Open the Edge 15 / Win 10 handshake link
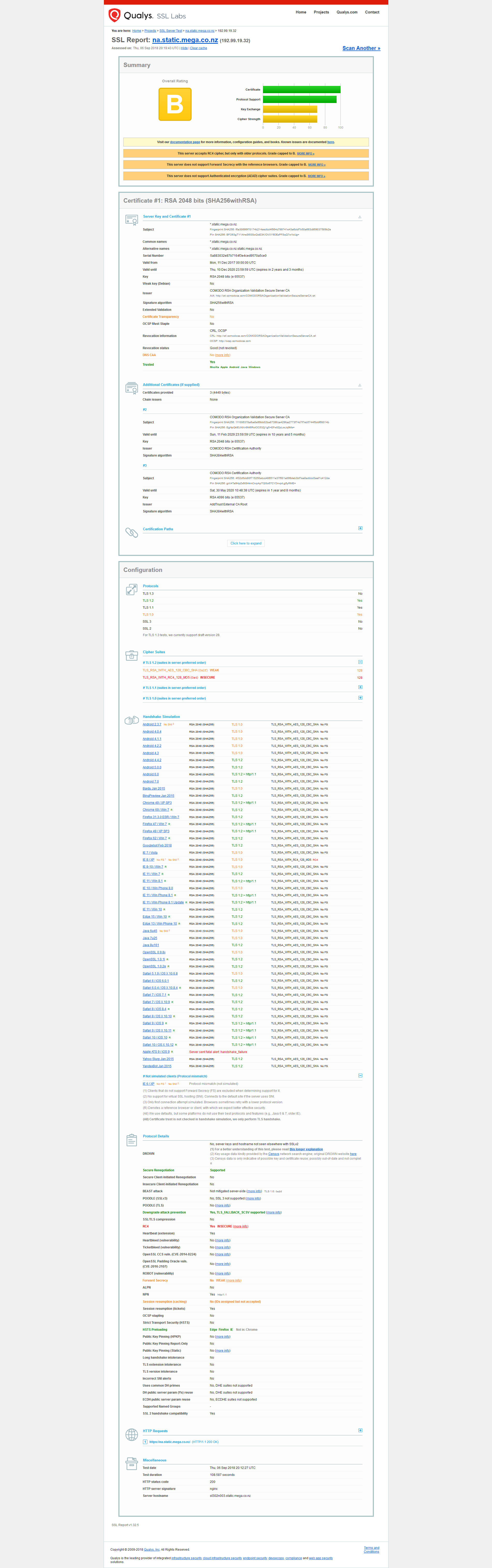The image size is (492, 1568). pyautogui.click(x=154, y=916)
